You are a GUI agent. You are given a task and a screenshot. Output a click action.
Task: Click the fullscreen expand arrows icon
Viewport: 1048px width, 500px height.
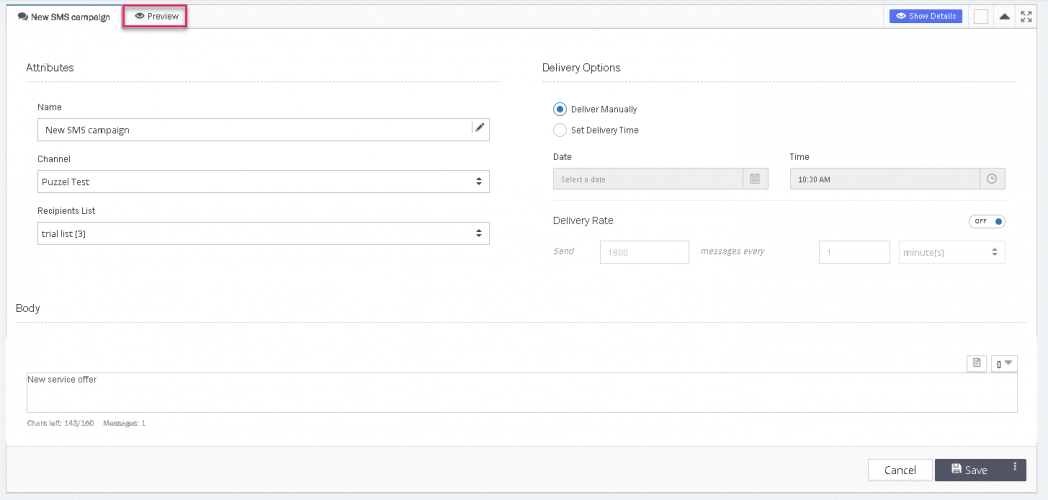click(1026, 16)
